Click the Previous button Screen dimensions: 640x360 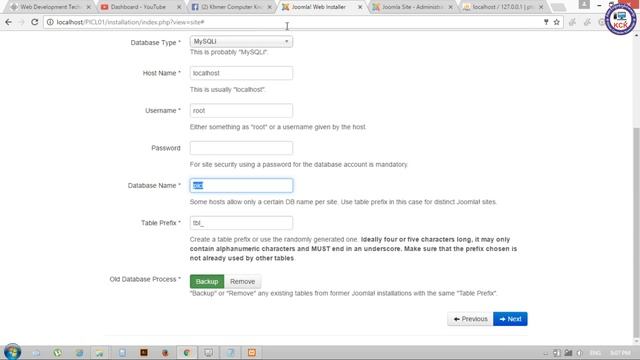pos(470,319)
